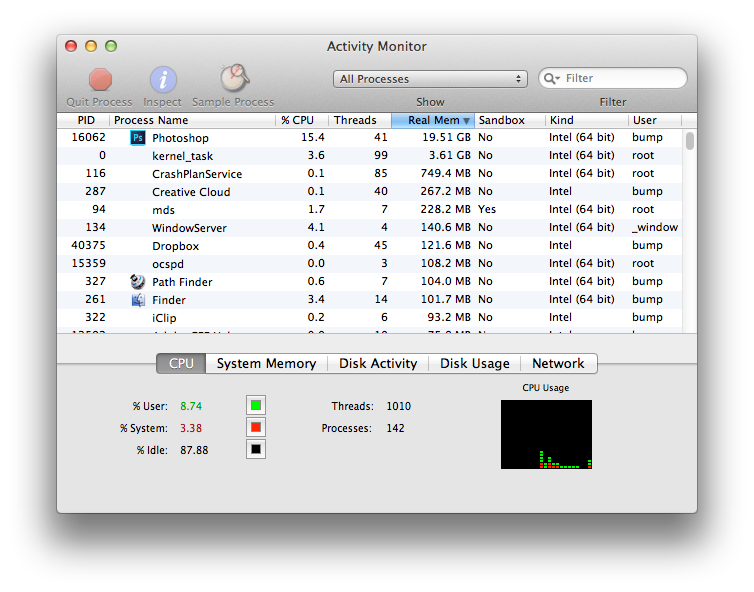Select the WindowServer process row

click(x=369, y=227)
